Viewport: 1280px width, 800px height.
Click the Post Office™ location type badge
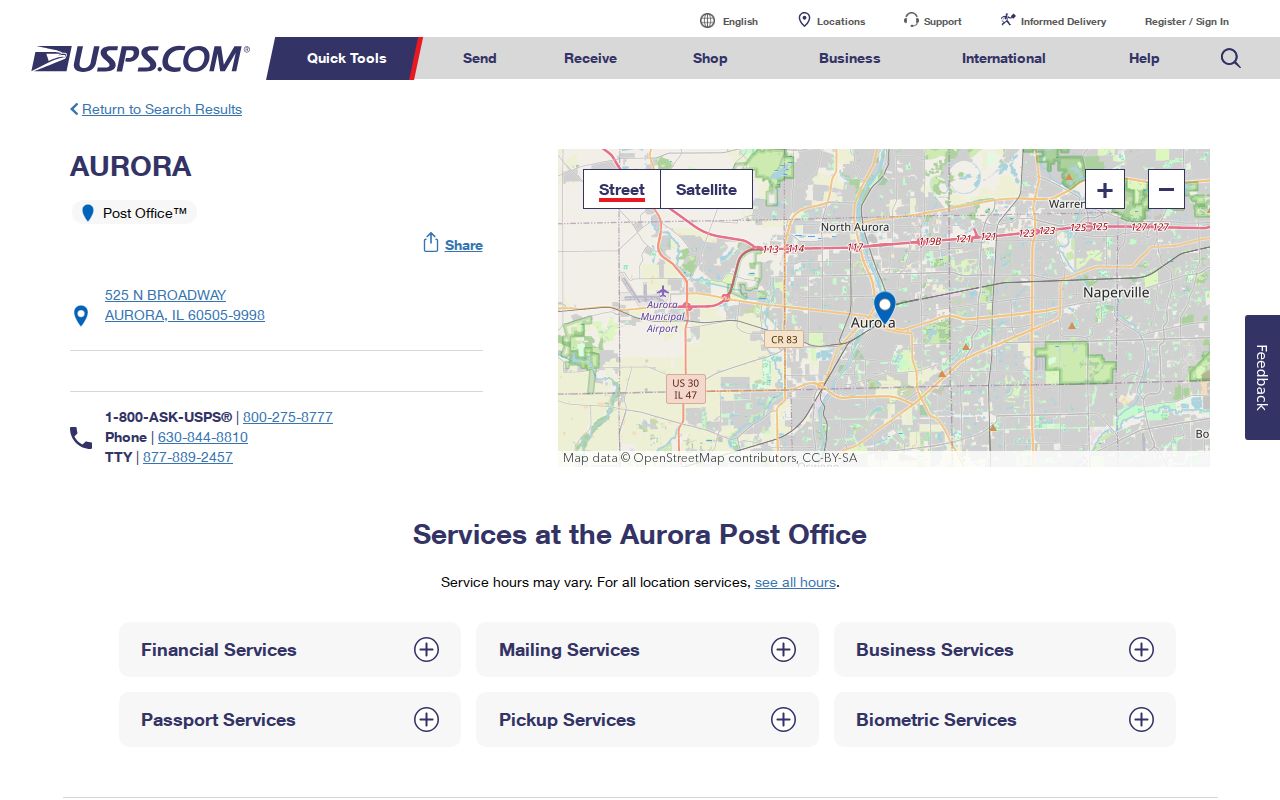(x=134, y=213)
